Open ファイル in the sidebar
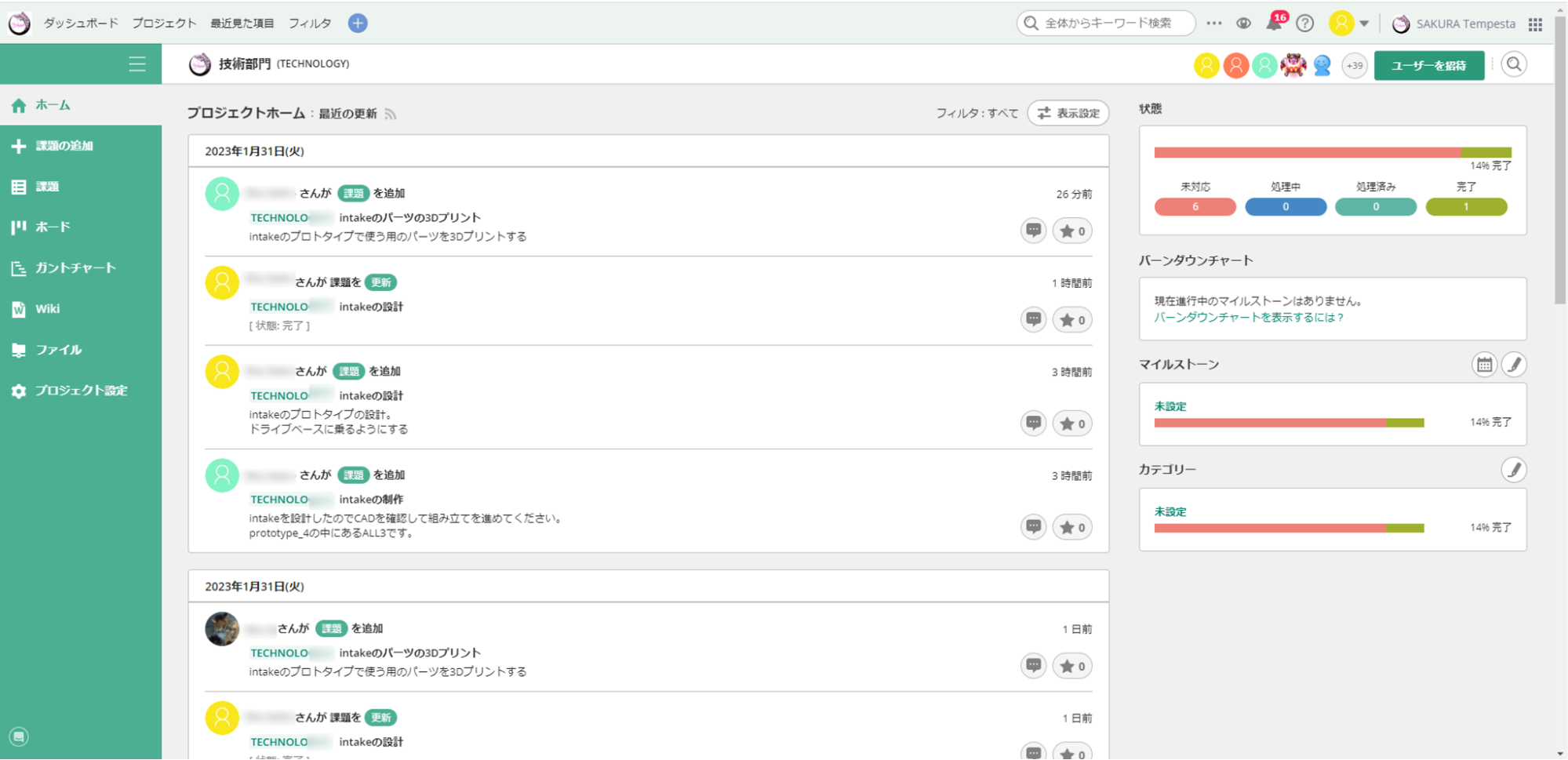The image size is (1568, 760). point(81,350)
